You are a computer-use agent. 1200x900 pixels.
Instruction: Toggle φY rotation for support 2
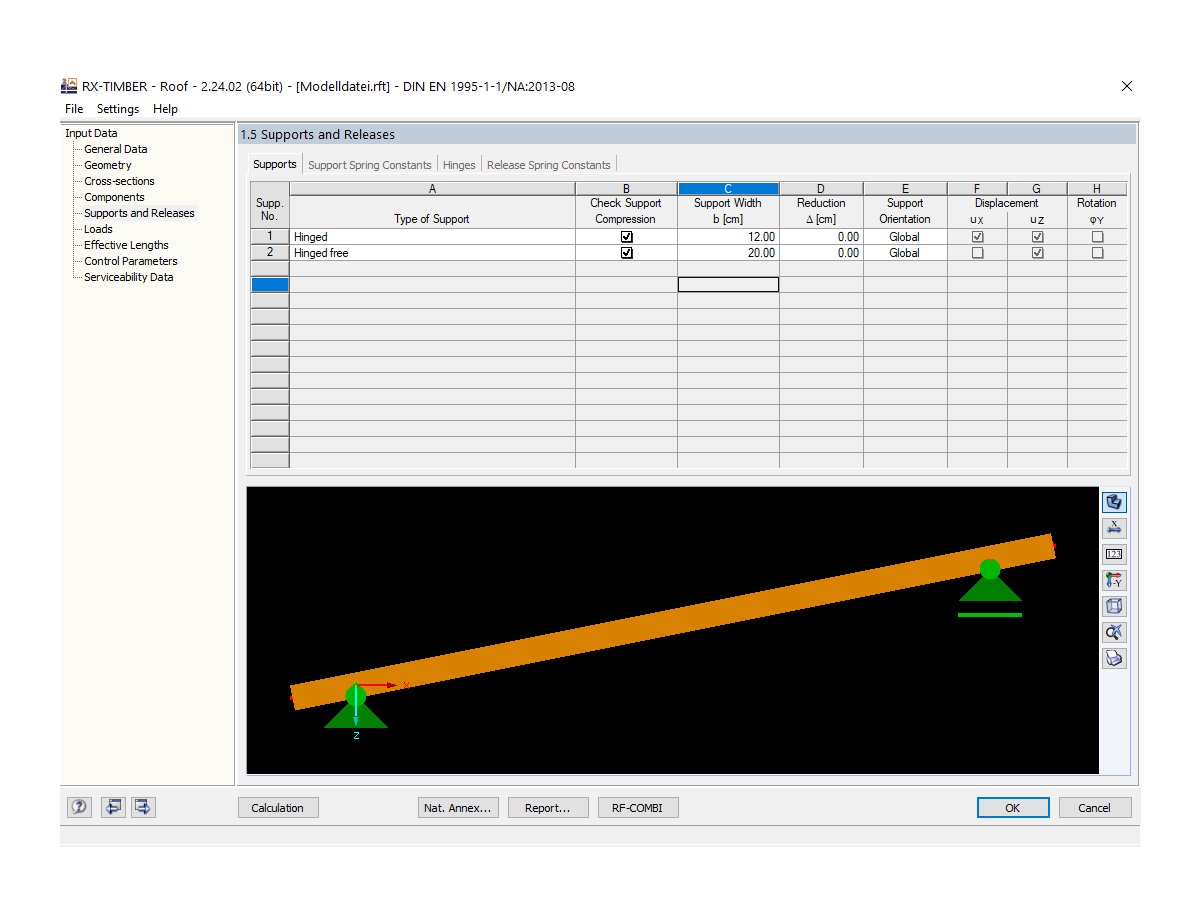coord(1098,253)
